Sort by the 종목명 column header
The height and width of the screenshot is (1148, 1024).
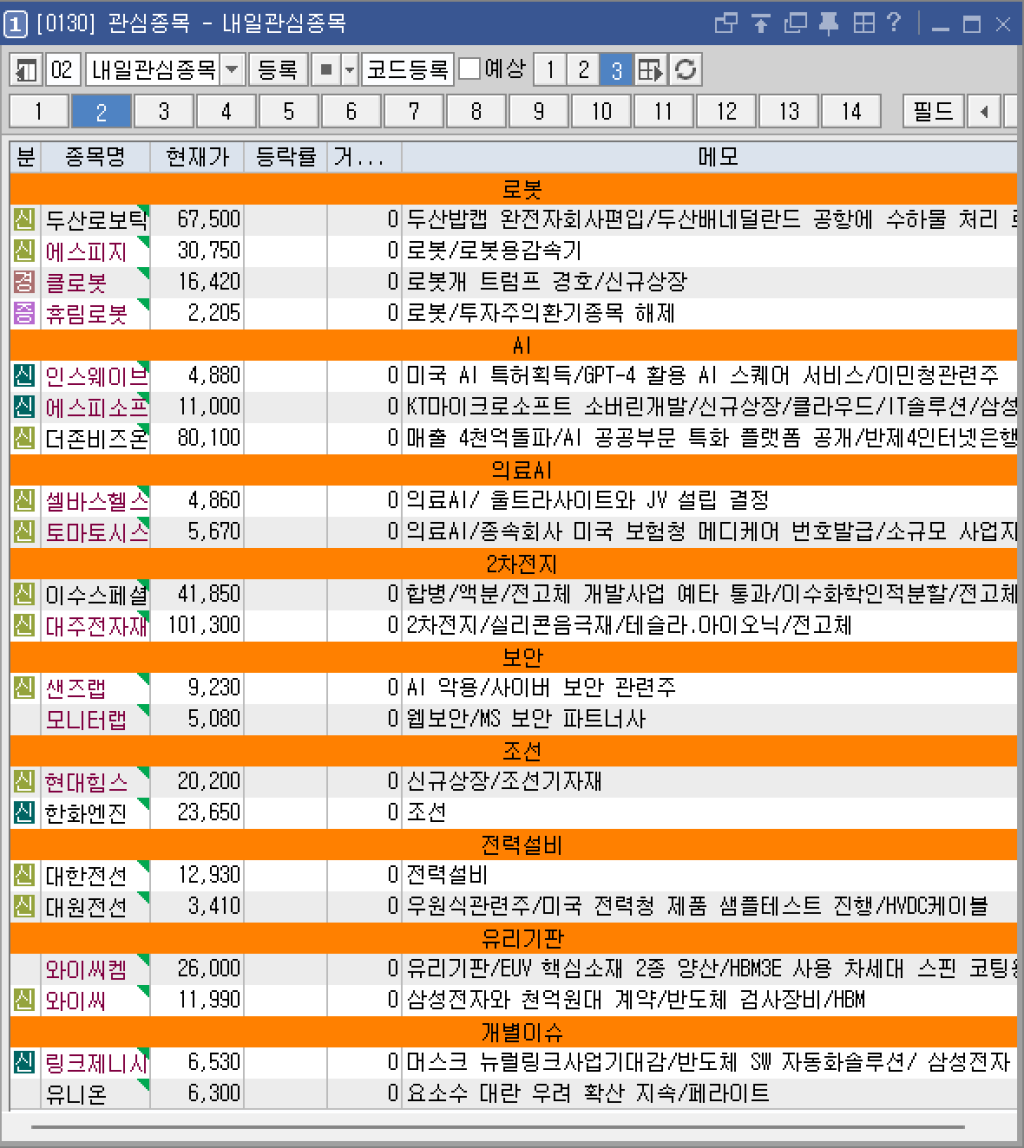coord(95,157)
